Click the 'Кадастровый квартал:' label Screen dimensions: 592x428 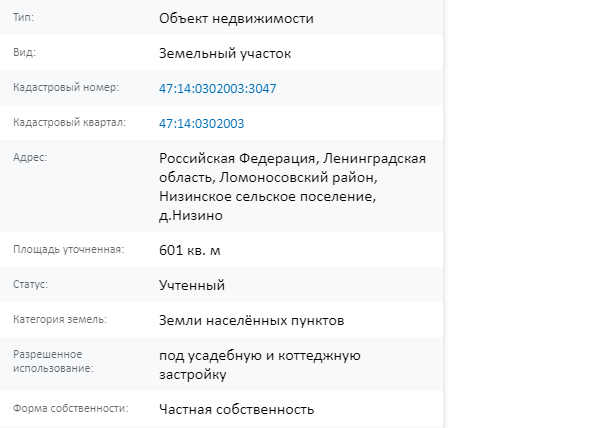69,122
